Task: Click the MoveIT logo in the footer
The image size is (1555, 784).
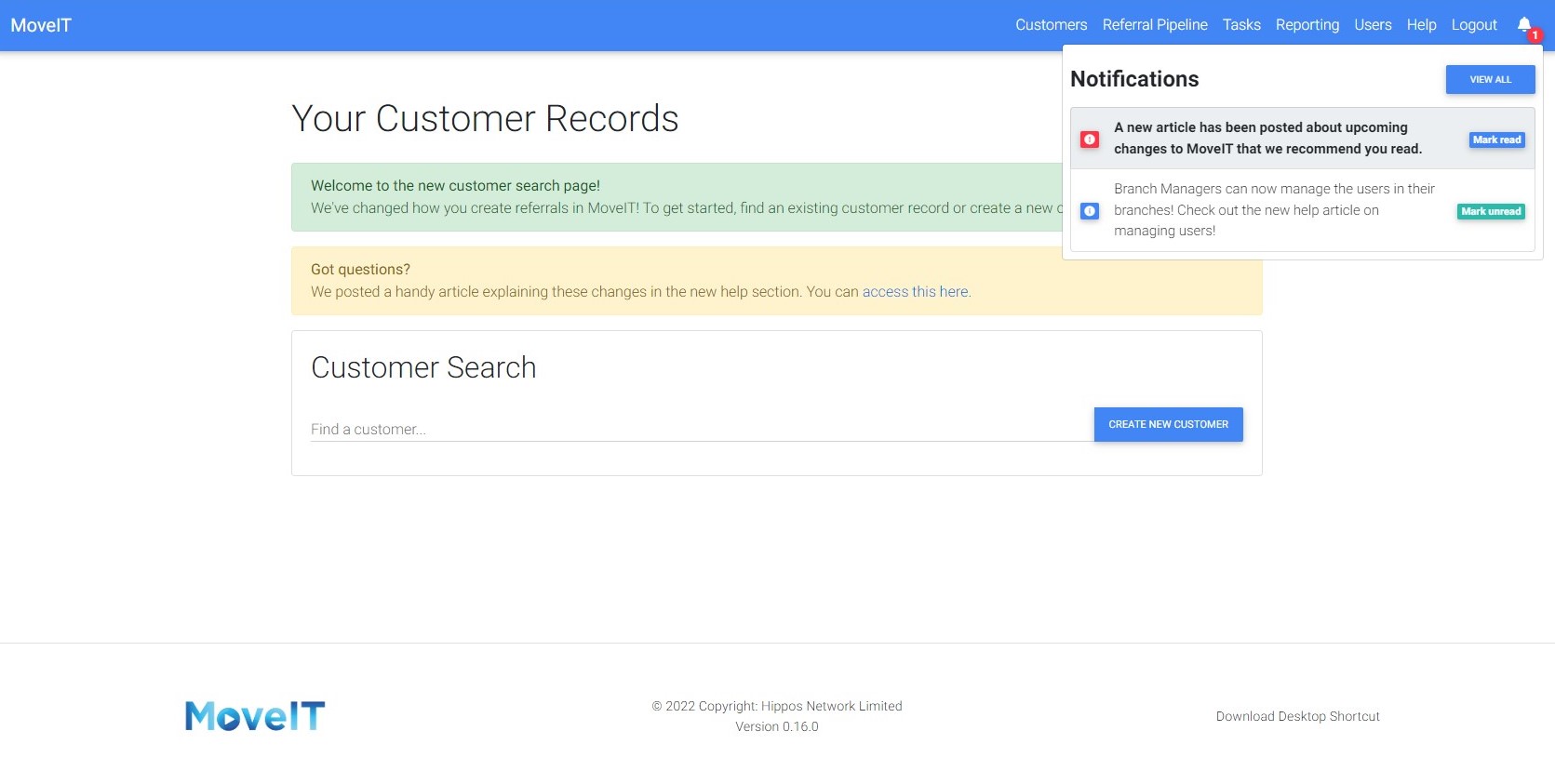Action: pos(255,716)
